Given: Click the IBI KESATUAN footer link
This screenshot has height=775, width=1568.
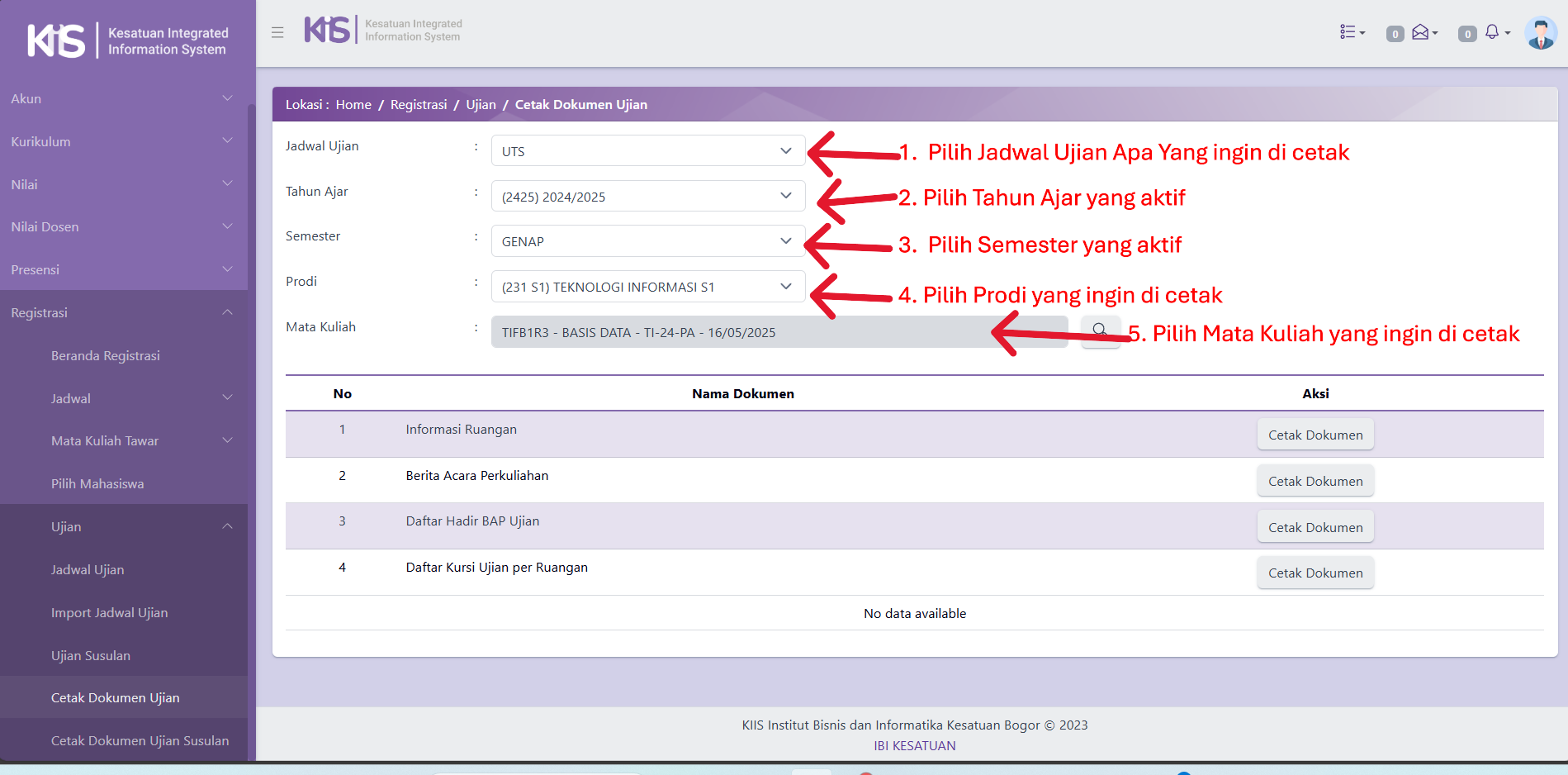Looking at the screenshot, I should [914, 745].
